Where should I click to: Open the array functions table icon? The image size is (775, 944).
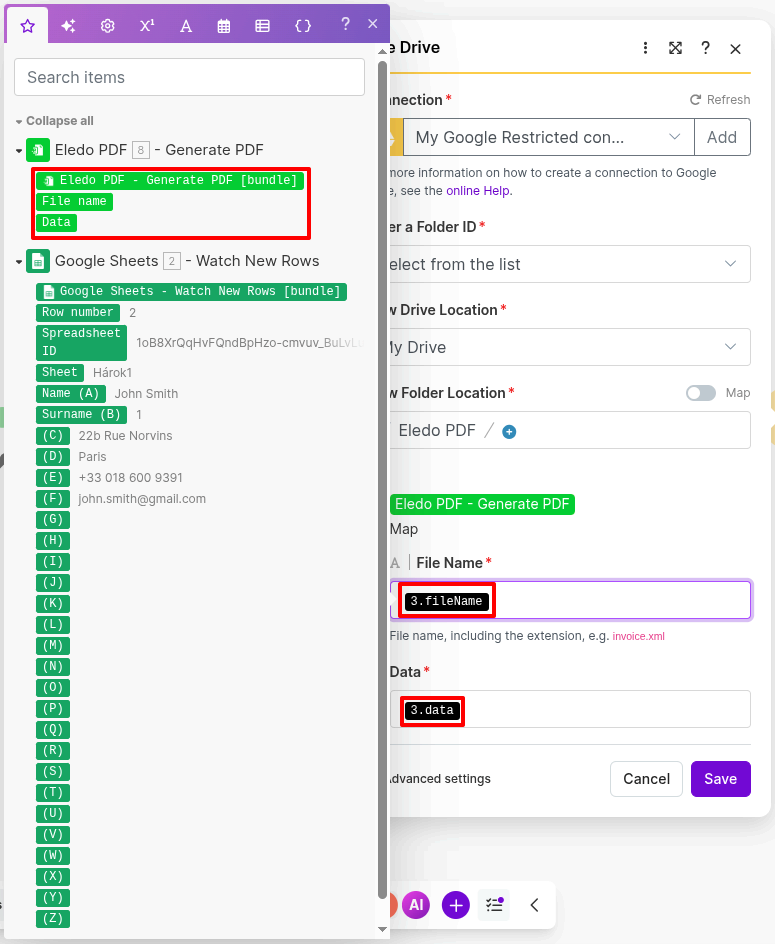tap(263, 25)
